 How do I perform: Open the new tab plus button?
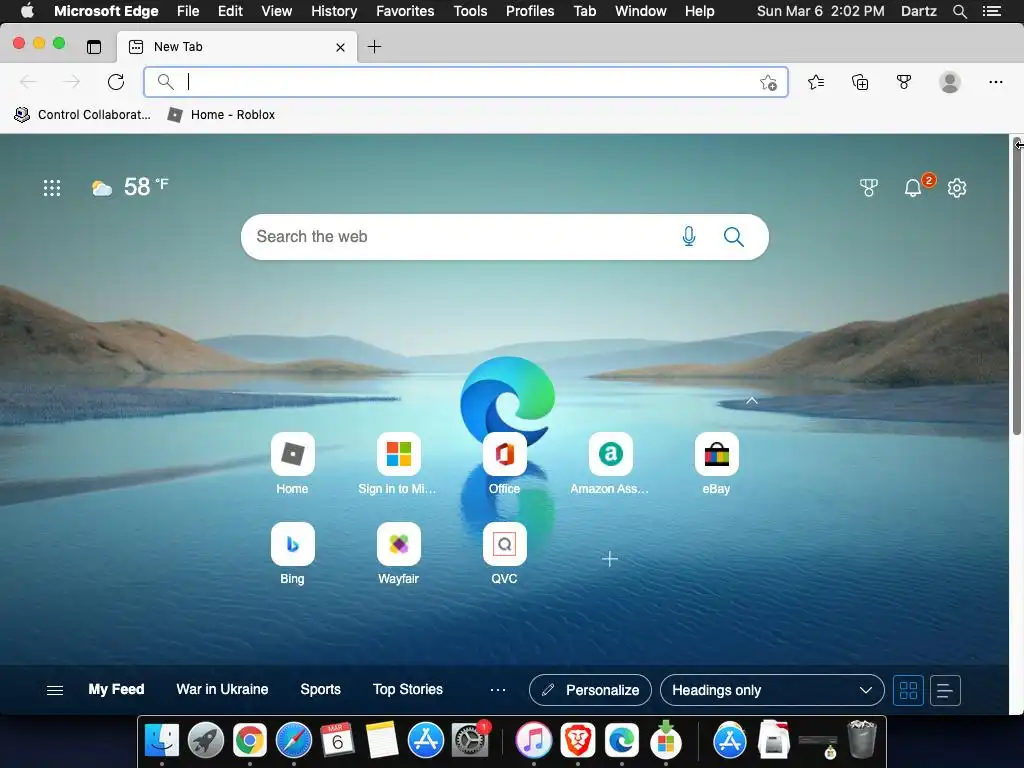(374, 46)
